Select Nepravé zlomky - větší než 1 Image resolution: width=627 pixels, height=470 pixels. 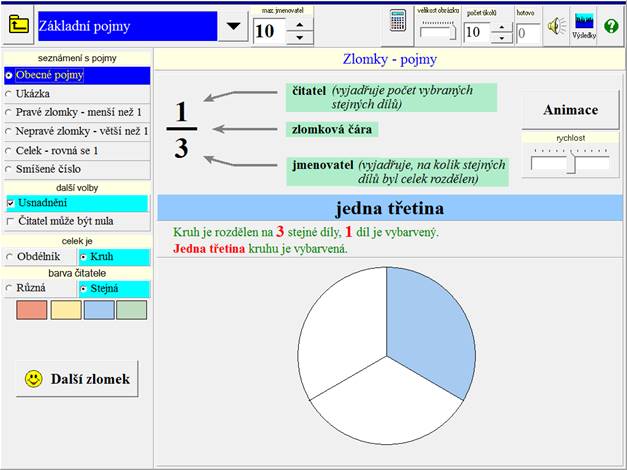[x=77, y=131]
